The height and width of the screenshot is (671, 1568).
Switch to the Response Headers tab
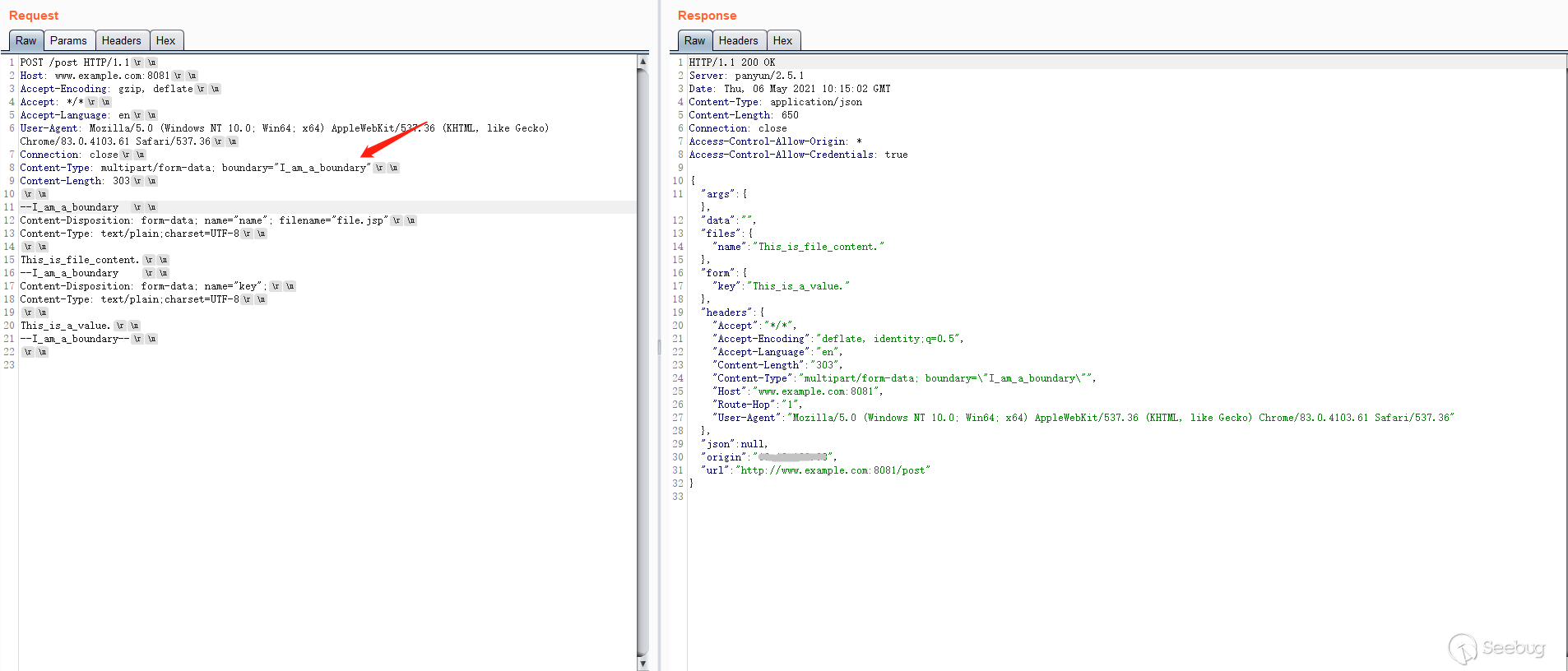coord(738,40)
